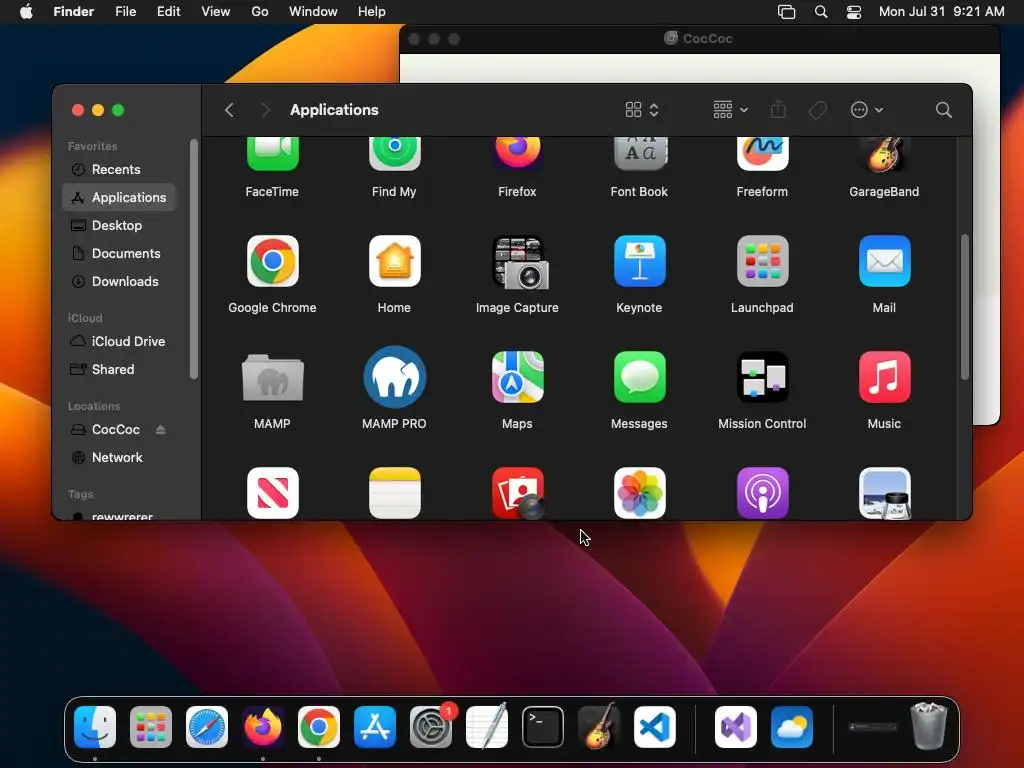Go back in Finder navigation

tap(229, 110)
